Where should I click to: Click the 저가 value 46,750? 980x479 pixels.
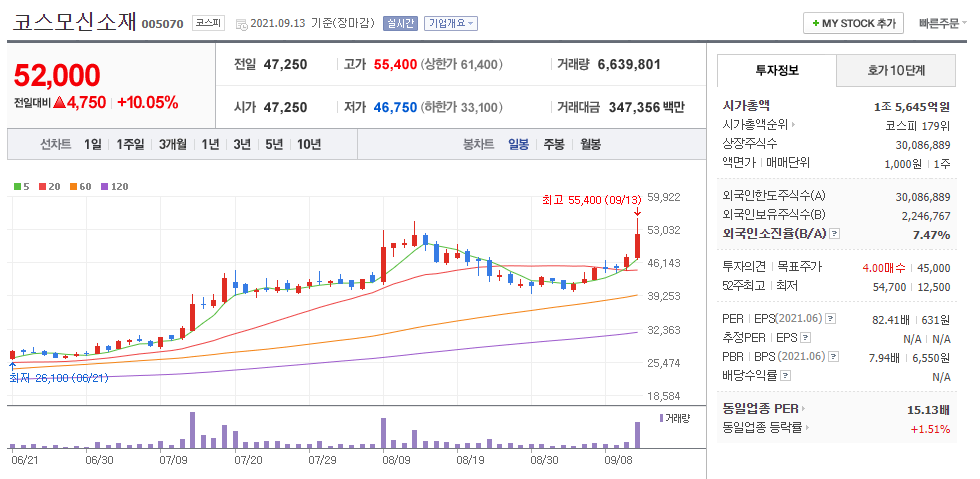pos(395,108)
